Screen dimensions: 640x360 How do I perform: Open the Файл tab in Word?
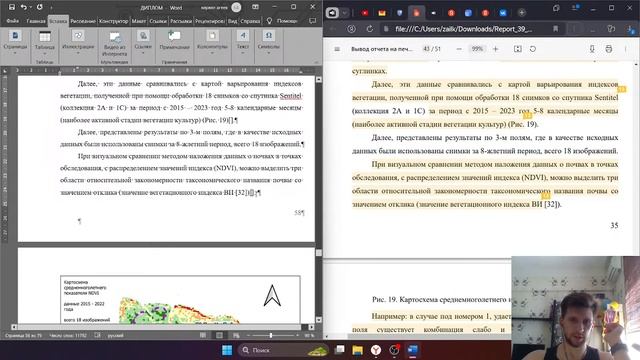click(x=12, y=21)
